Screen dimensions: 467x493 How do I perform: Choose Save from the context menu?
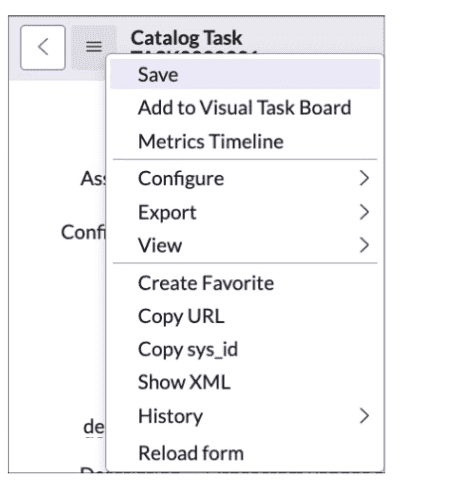(245, 74)
